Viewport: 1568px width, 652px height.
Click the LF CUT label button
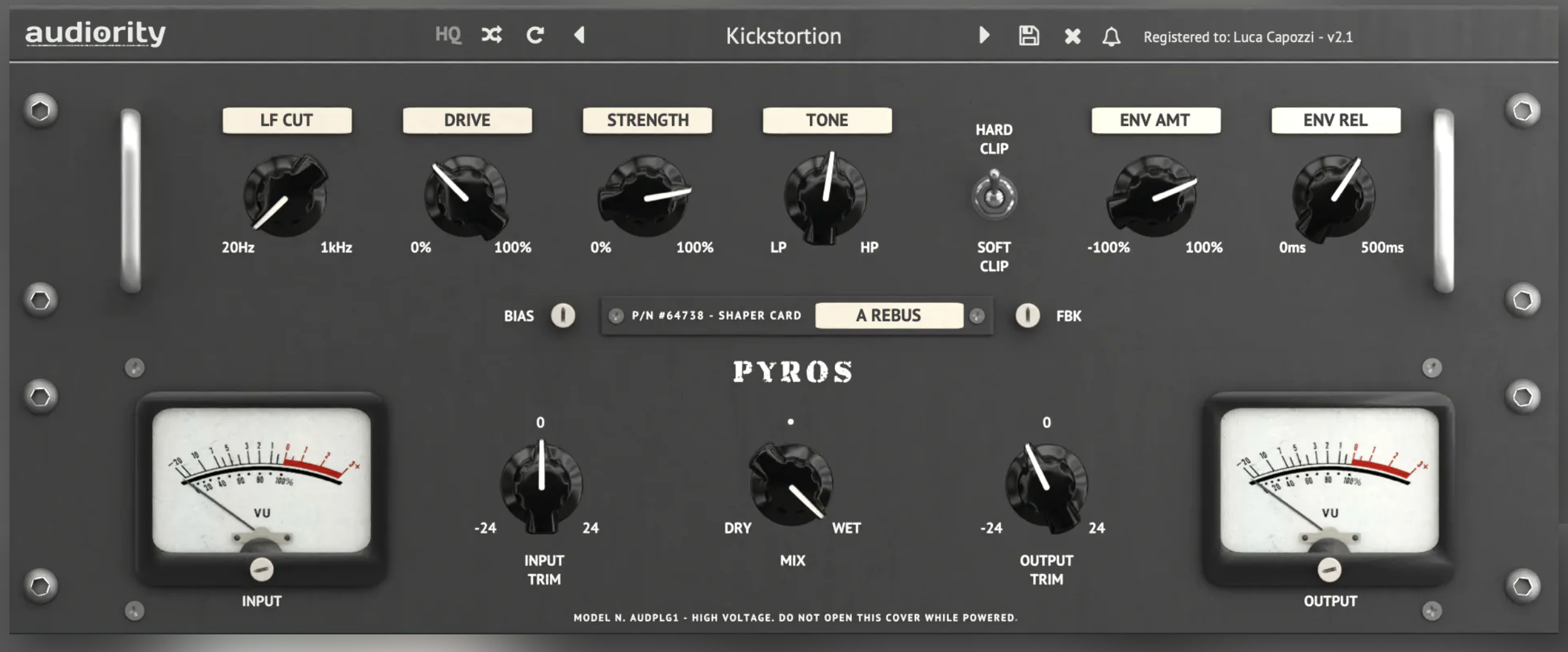(287, 120)
